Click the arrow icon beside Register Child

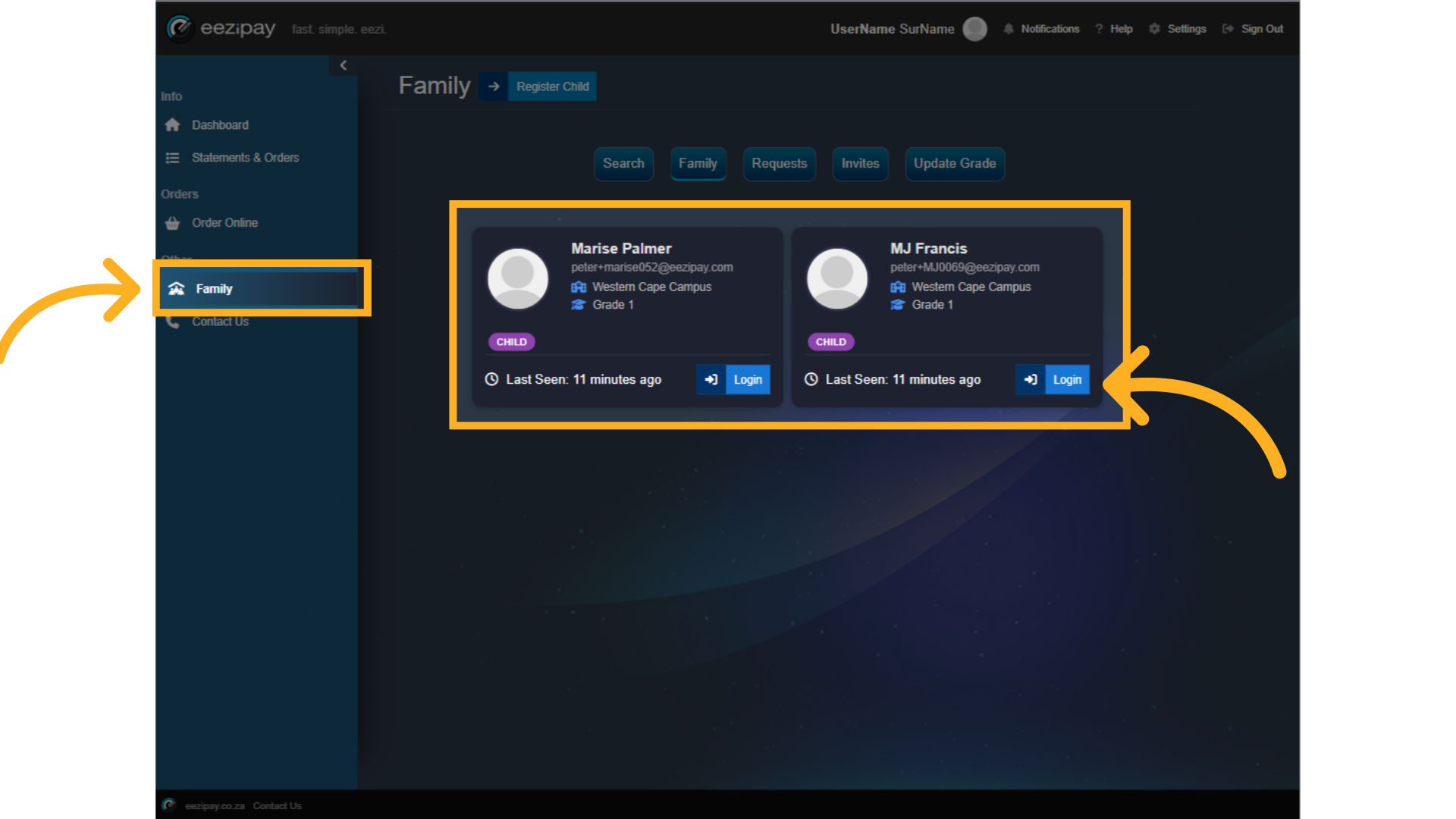pos(494,86)
